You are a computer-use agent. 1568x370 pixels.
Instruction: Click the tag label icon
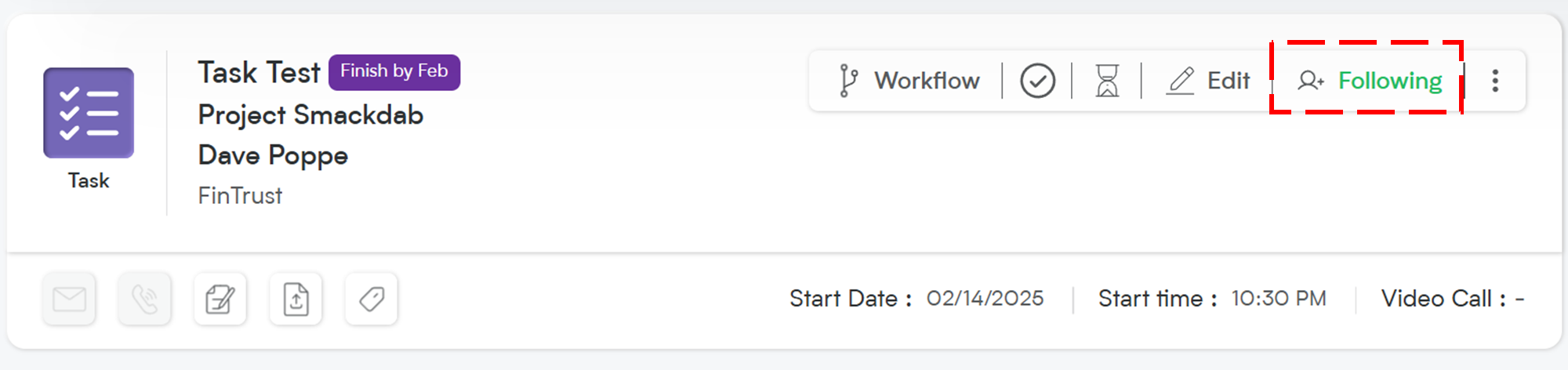coord(372,299)
